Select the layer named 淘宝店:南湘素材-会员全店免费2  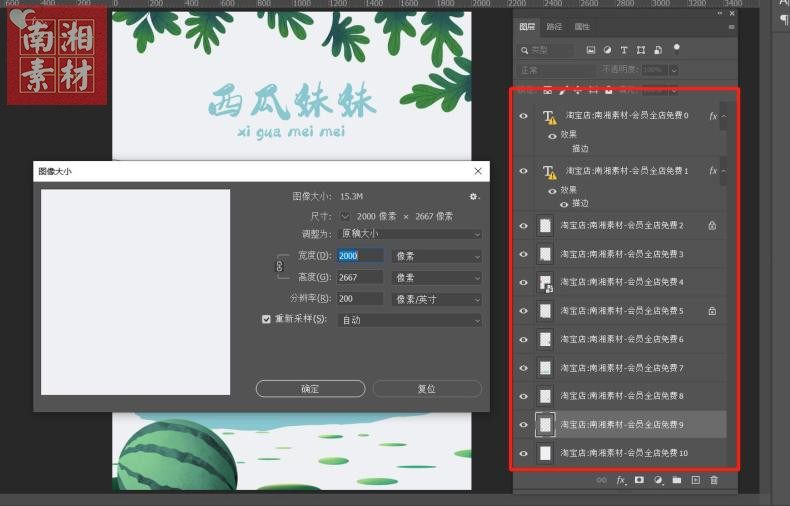point(622,225)
